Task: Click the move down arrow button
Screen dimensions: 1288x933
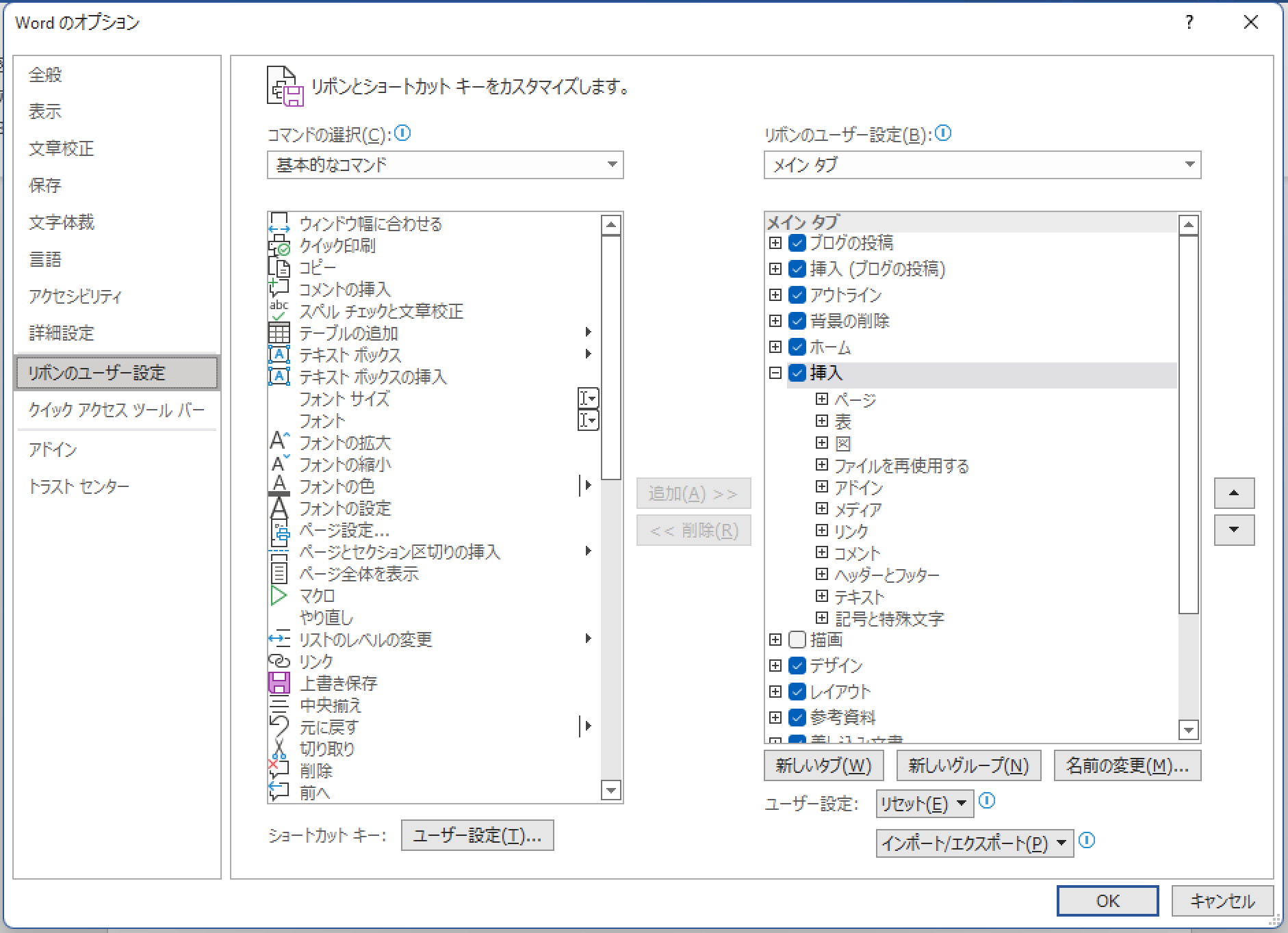Action: (x=1234, y=530)
